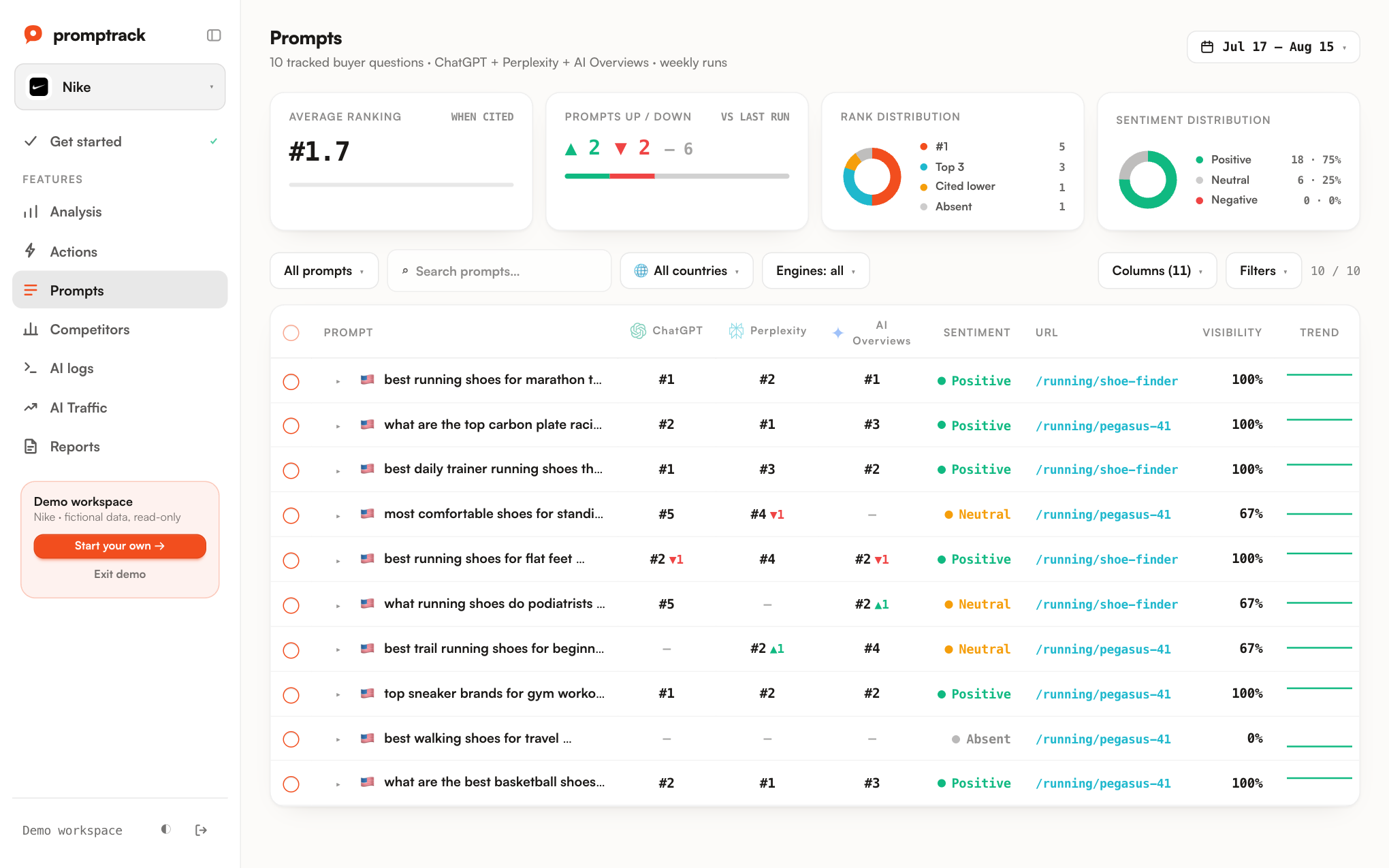Open the All prompts dropdown
This screenshot has height=868, width=1389.
pos(324,271)
